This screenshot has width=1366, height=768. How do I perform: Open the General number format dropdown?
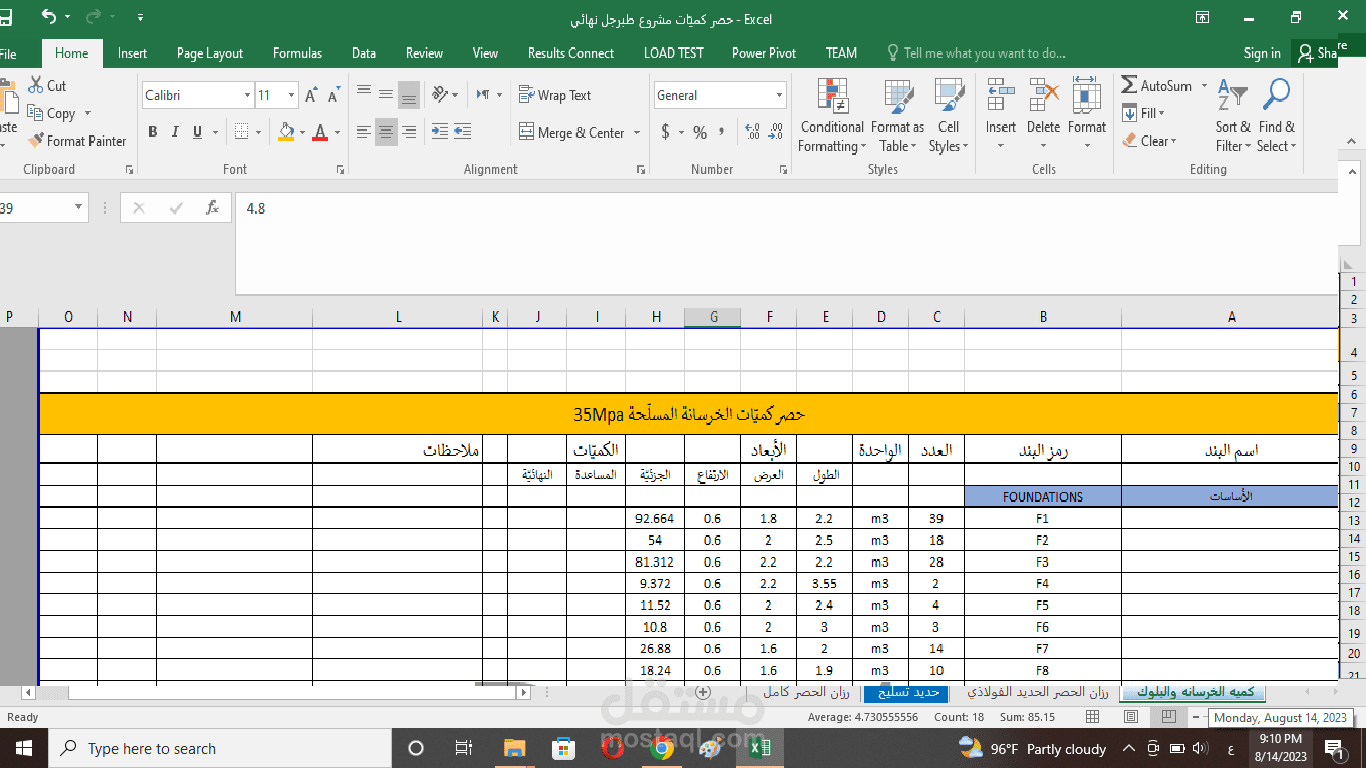(779, 96)
